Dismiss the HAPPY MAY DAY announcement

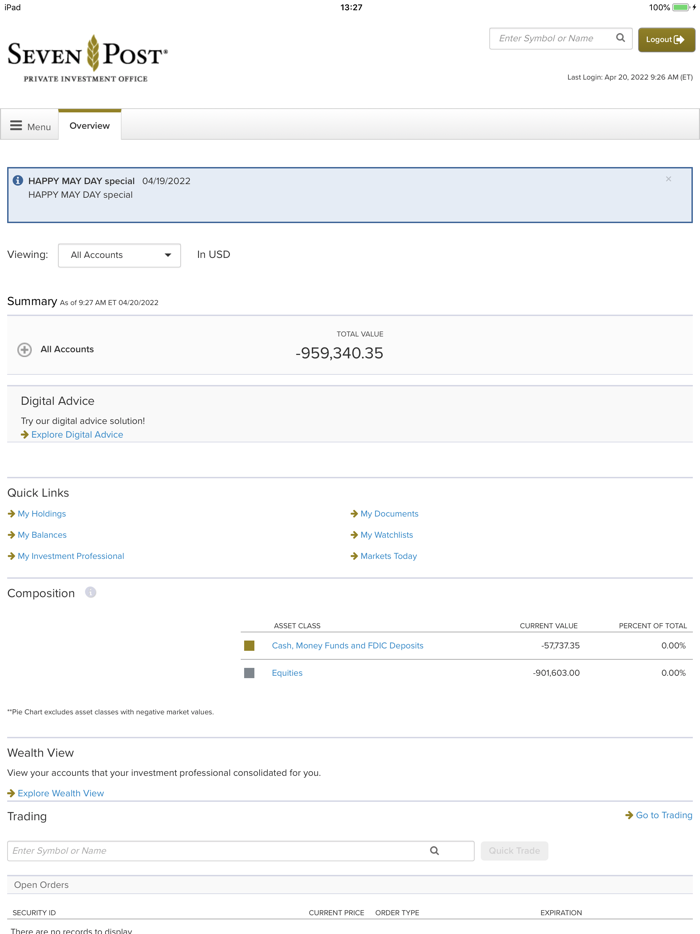tap(668, 178)
